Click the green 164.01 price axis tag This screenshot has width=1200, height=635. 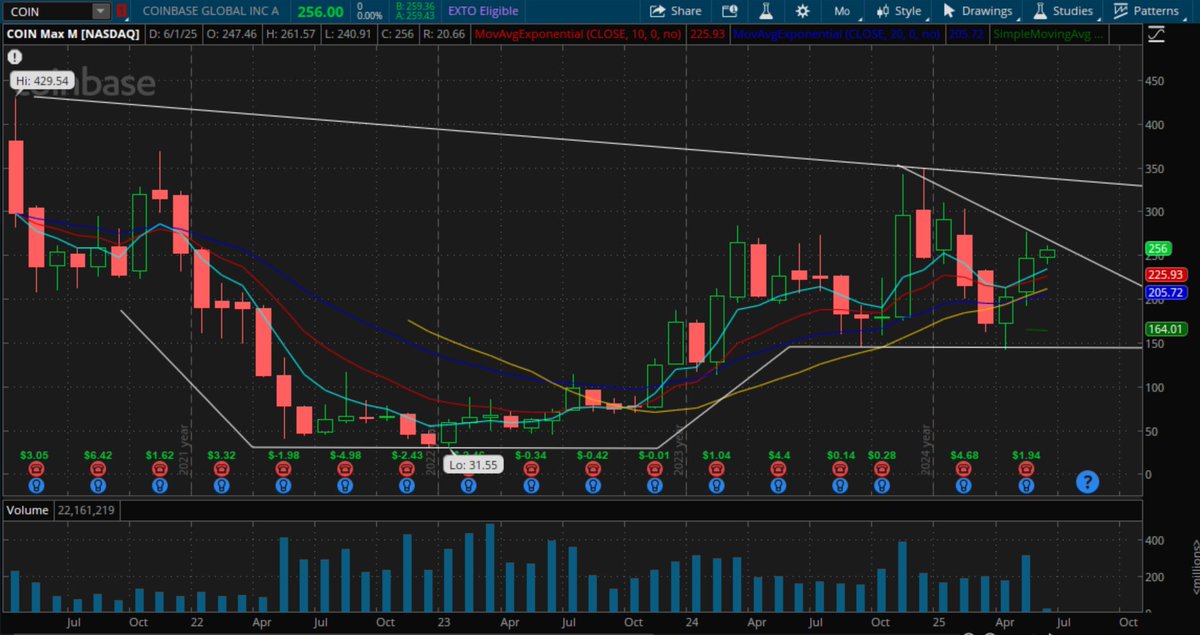[x=1166, y=328]
